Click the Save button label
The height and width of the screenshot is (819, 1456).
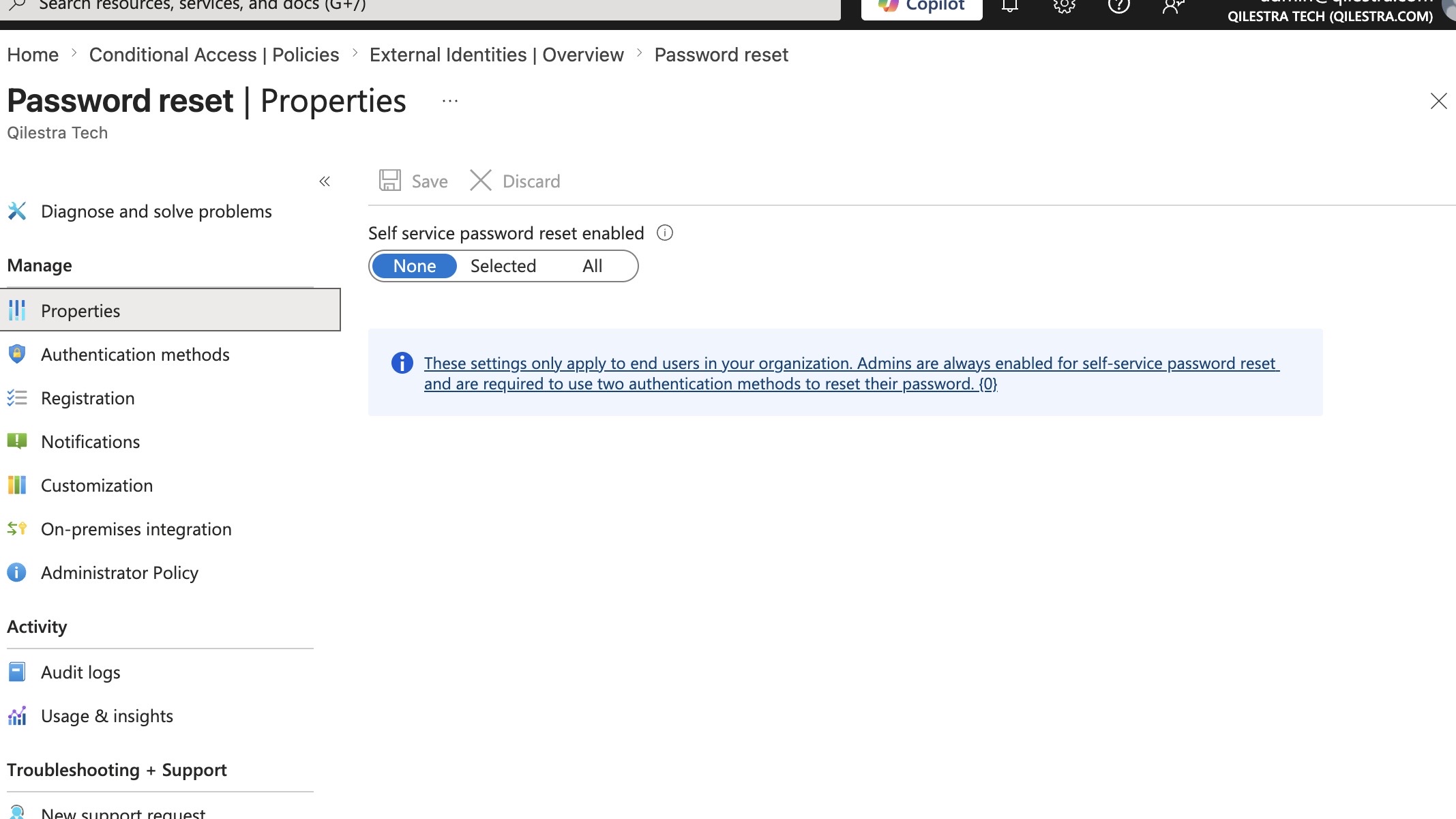tap(430, 181)
